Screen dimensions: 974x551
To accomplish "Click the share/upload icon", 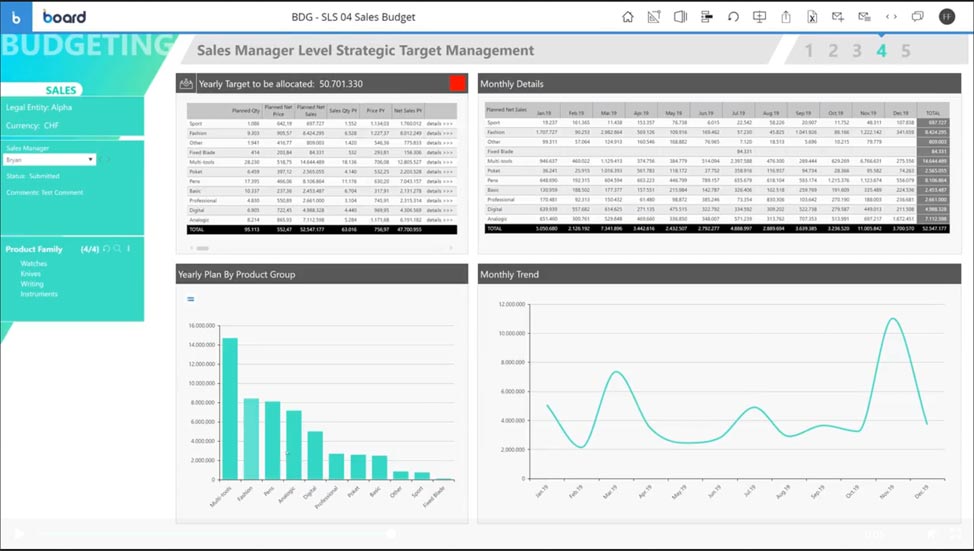I will 786,17.
